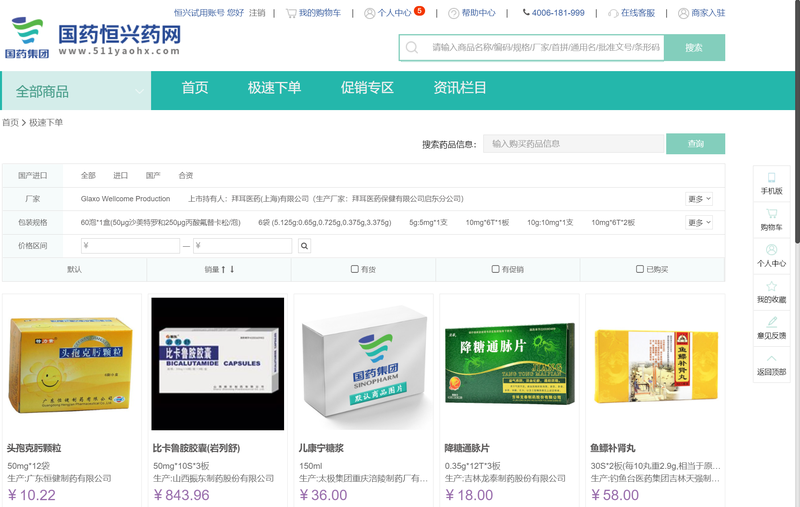Sort by sales descending arrow
Screen dimensions: 800x507
point(232,269)
